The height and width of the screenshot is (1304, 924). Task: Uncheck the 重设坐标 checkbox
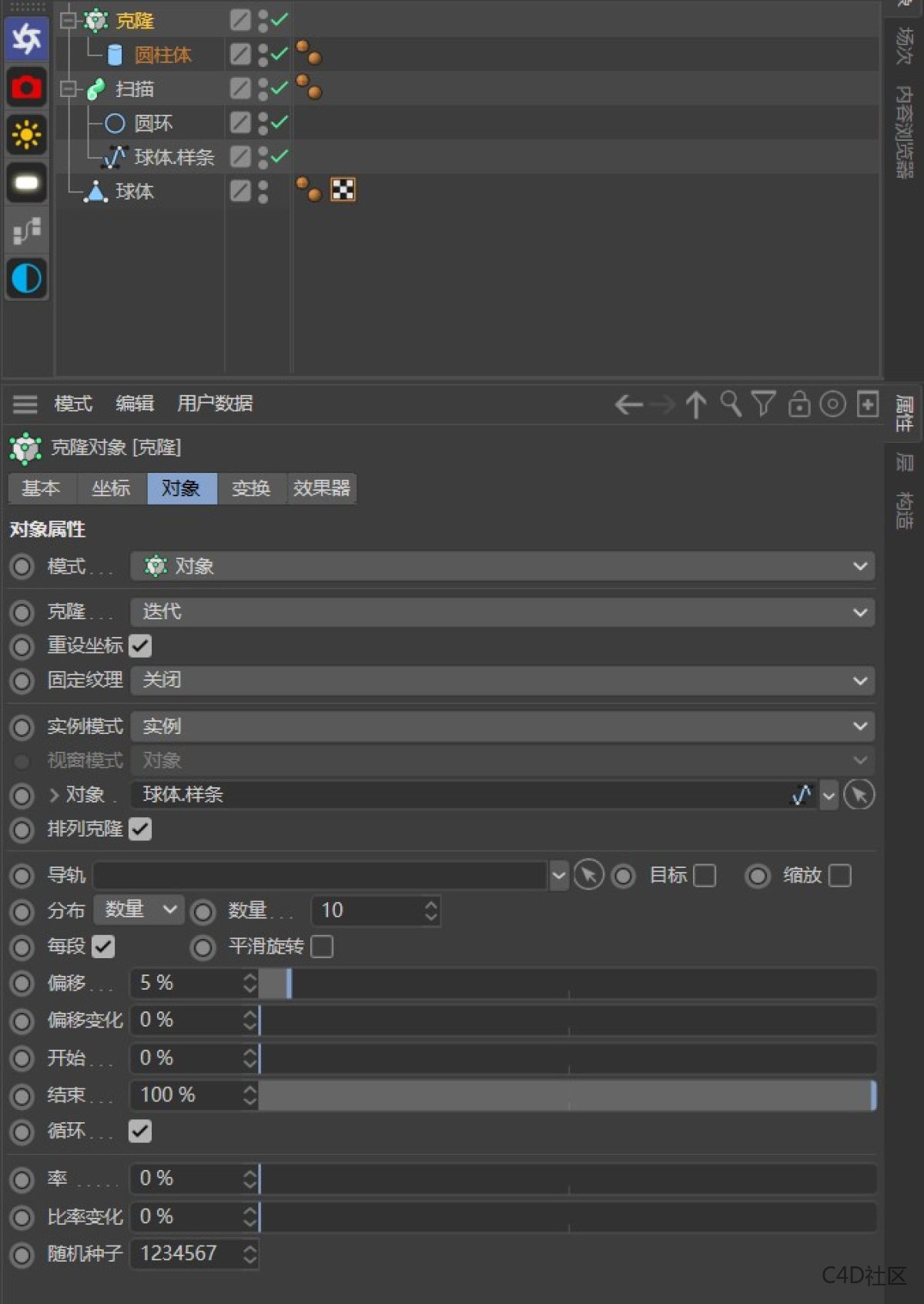click(x=140, y=645)
